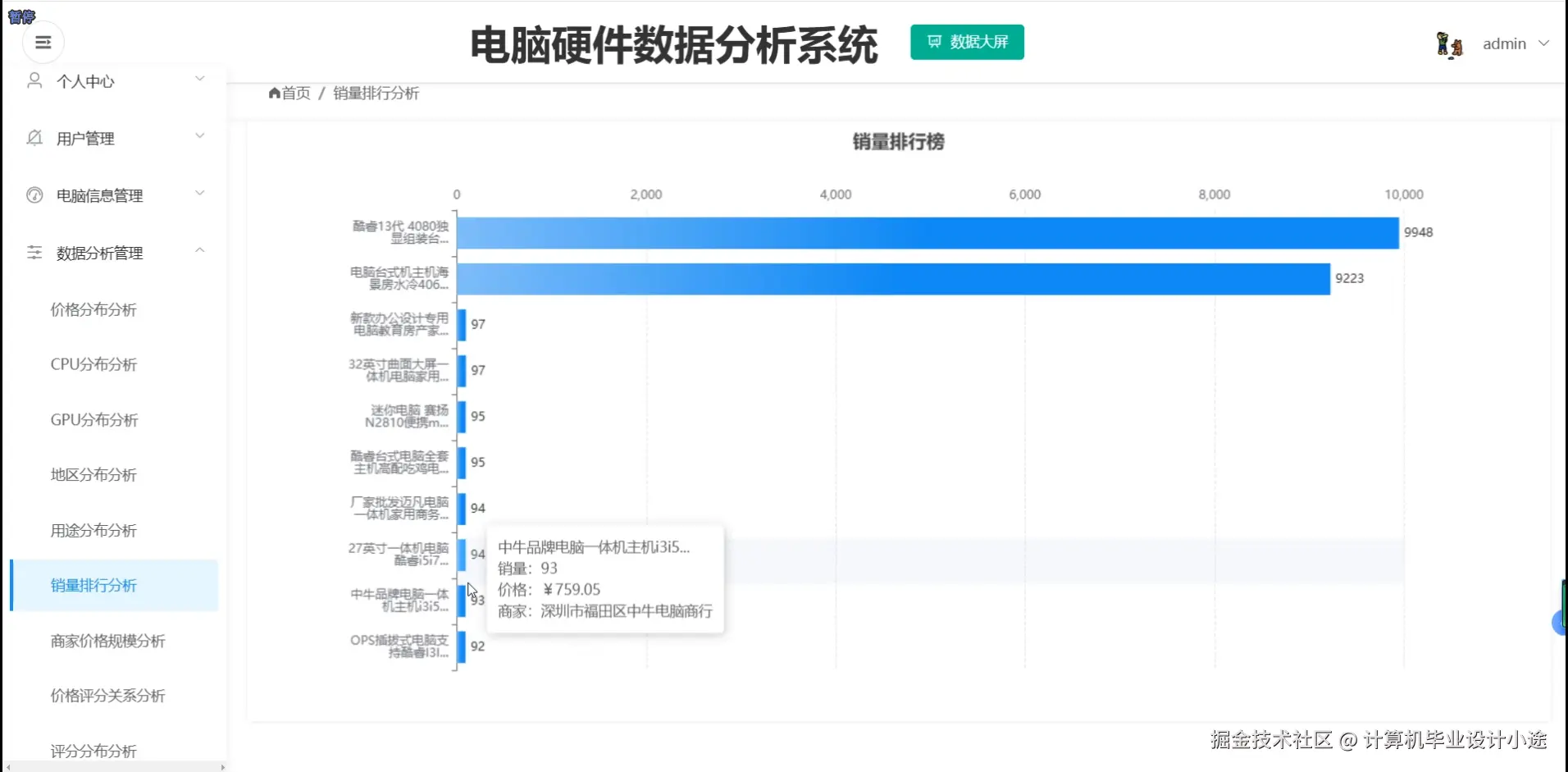Select 价格分布分析 in the sidebar
Viewport: 1568px width, 772px height.
(93, 310)
